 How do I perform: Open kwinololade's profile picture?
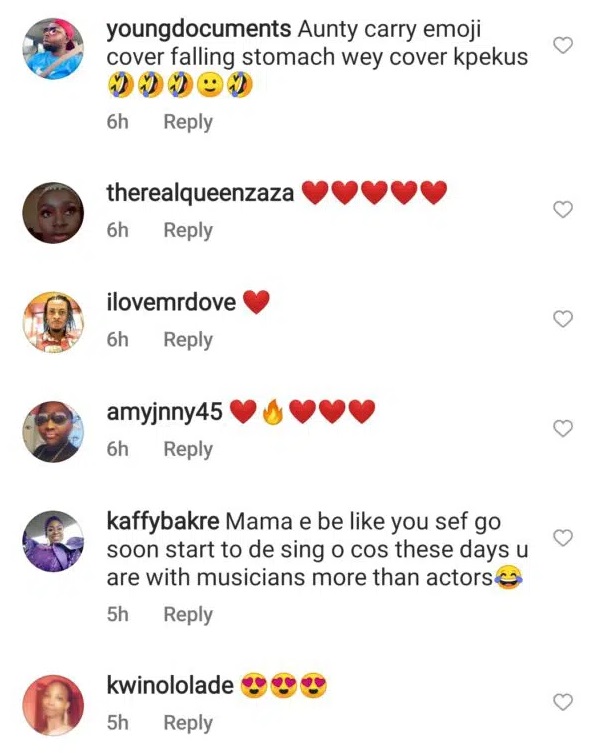(x=52, y=705)
